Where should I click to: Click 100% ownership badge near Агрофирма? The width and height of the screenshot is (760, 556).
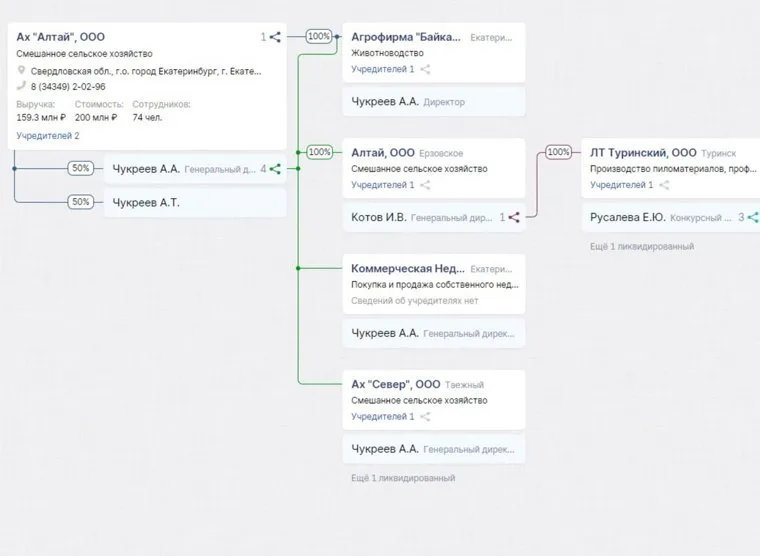coord(319,36)
